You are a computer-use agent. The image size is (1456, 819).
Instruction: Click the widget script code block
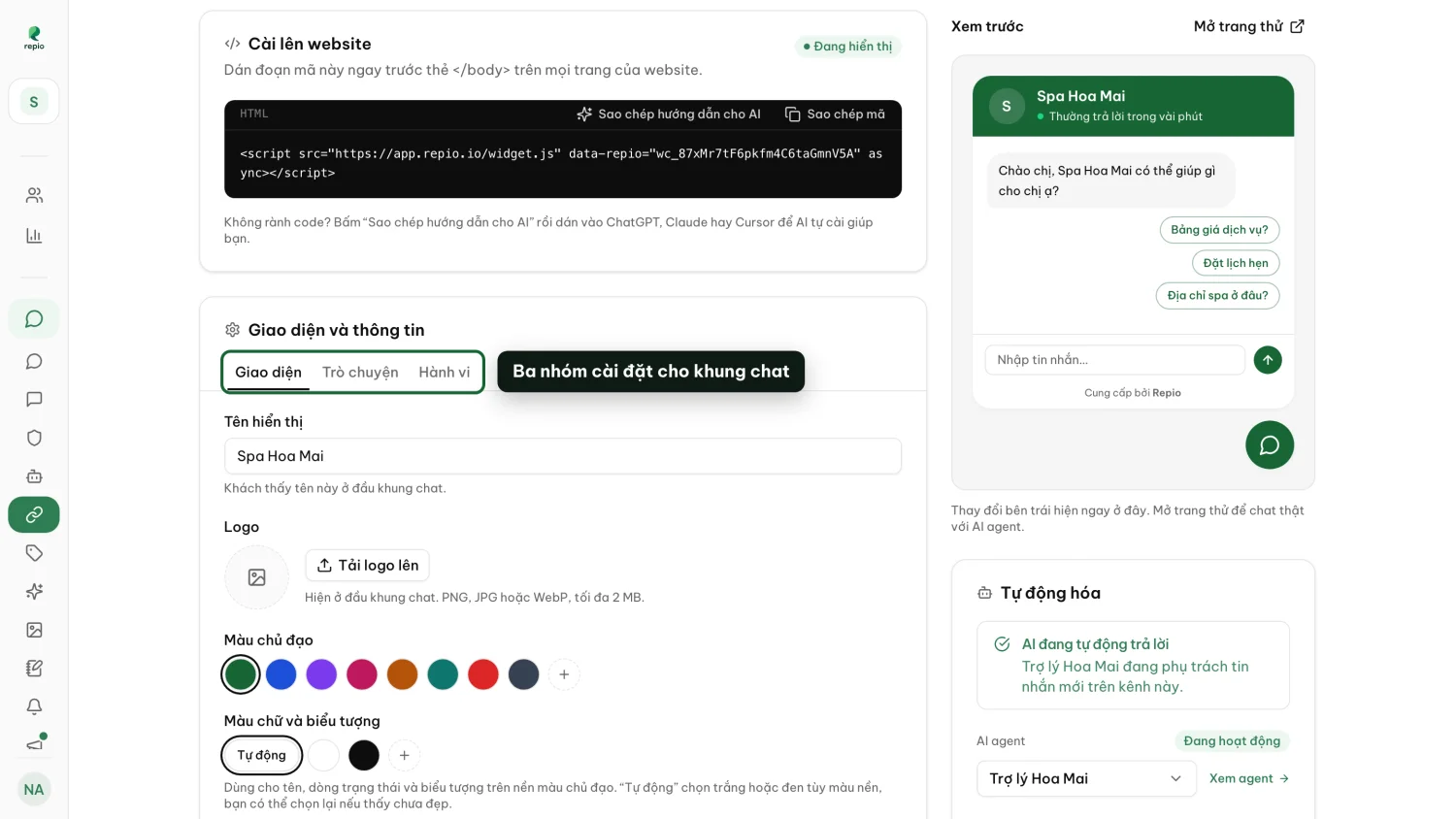tap(563, 163)
